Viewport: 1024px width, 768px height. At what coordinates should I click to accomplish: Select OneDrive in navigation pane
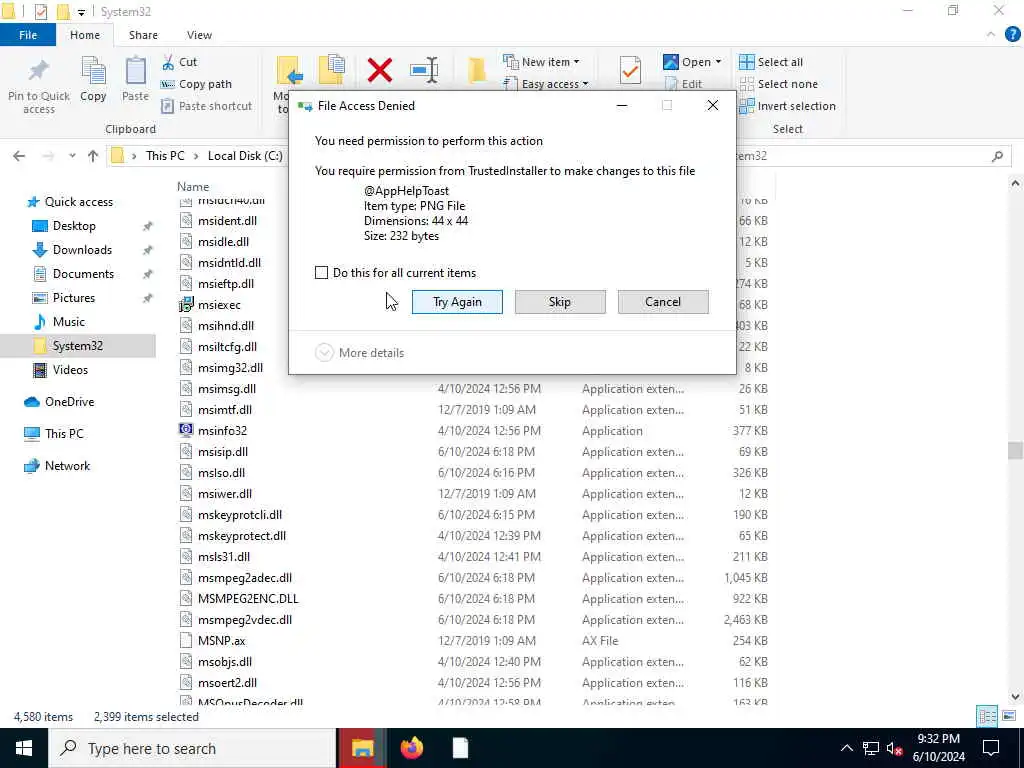pos(69,402)
